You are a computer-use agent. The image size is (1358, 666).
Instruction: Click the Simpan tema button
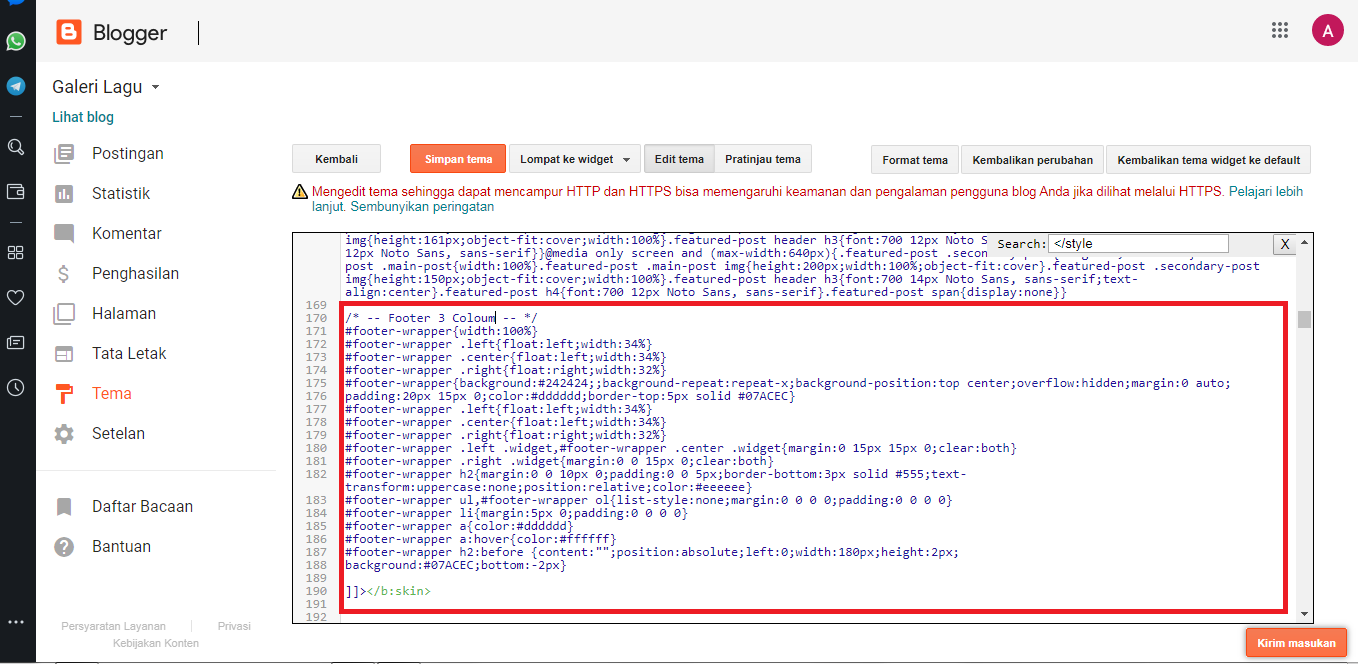[x=458, y=159]
